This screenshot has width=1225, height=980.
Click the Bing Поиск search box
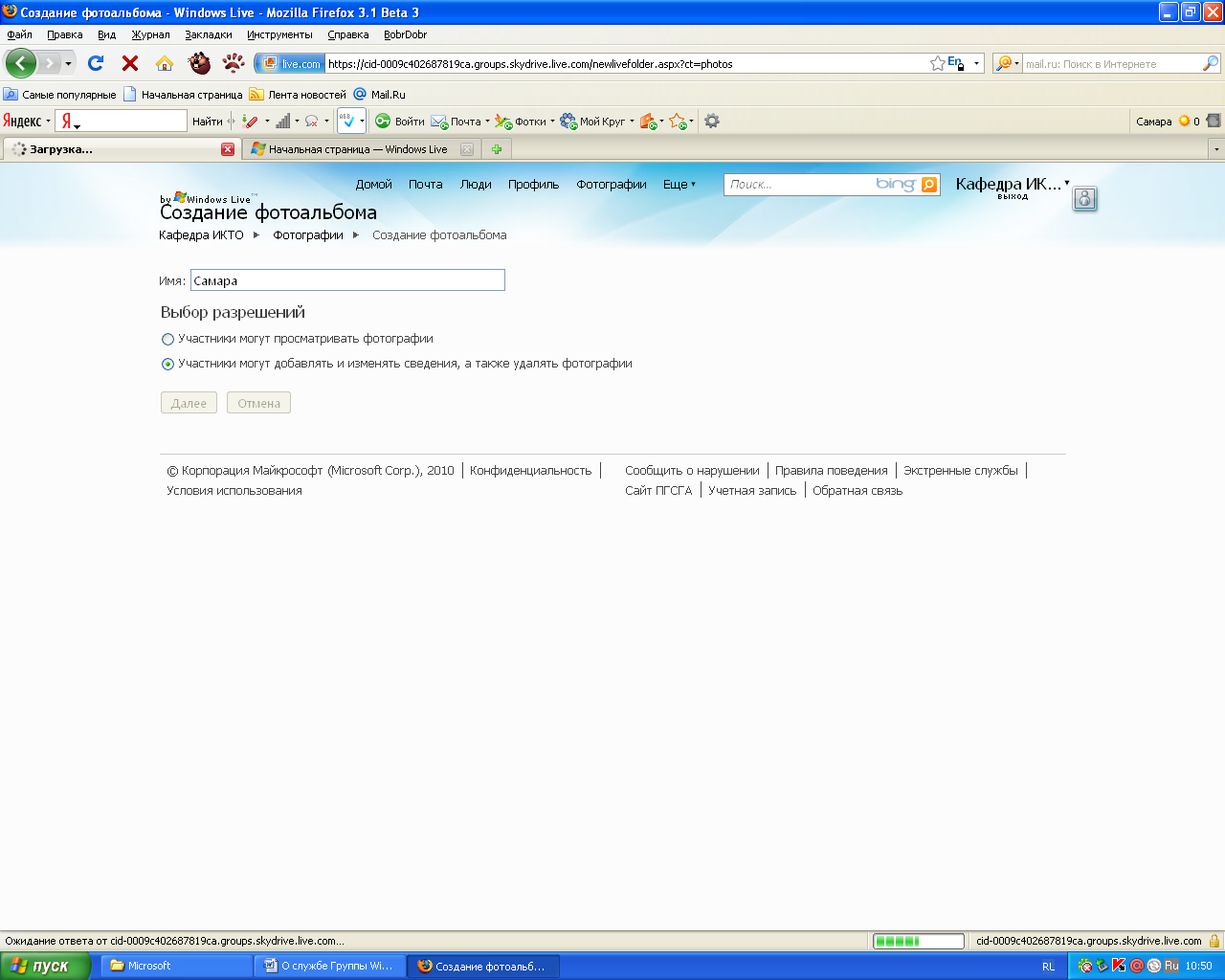[x=800, y=185]
